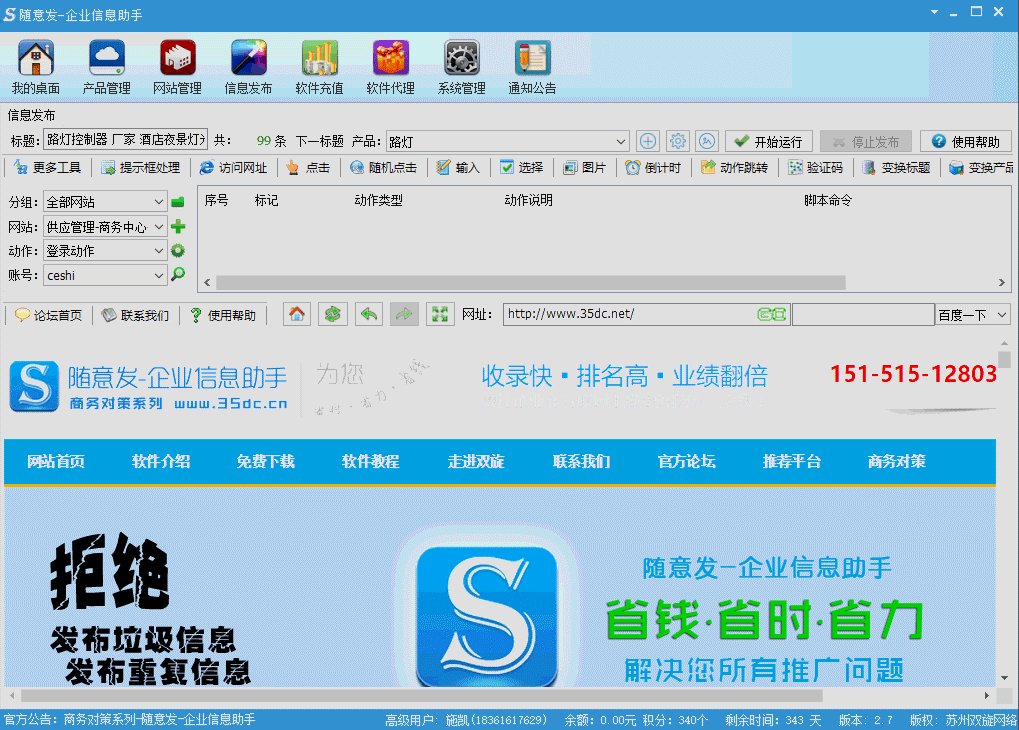Click the magnifier icon next to 账号
1019x730 pixels.
tap(177, 274)
